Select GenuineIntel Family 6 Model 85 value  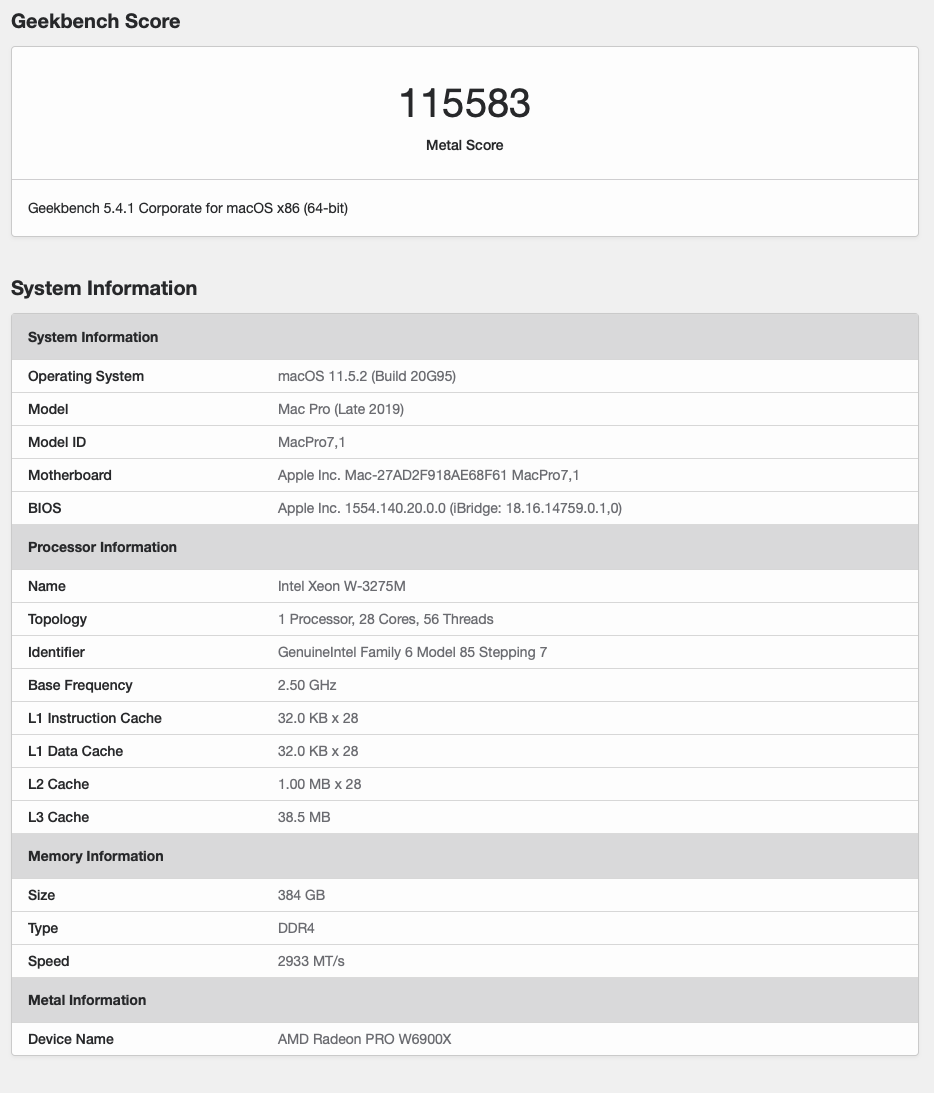coord(412,652)
